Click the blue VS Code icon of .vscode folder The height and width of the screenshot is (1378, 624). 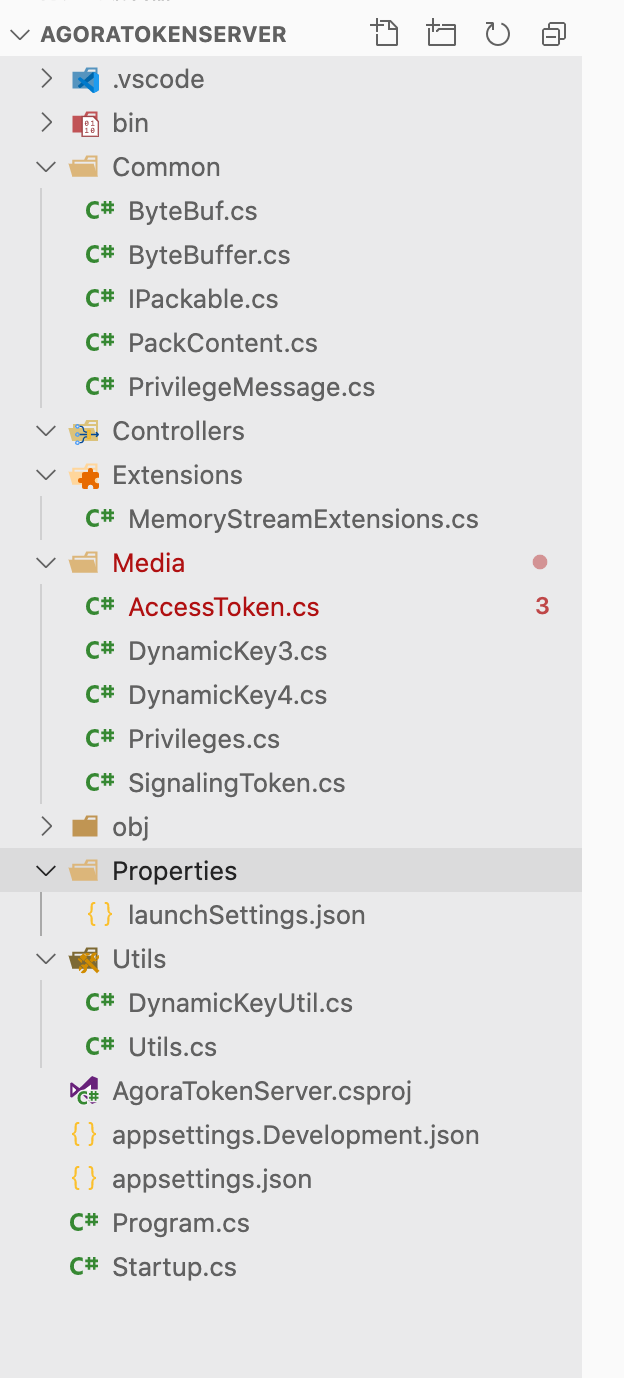85,79
